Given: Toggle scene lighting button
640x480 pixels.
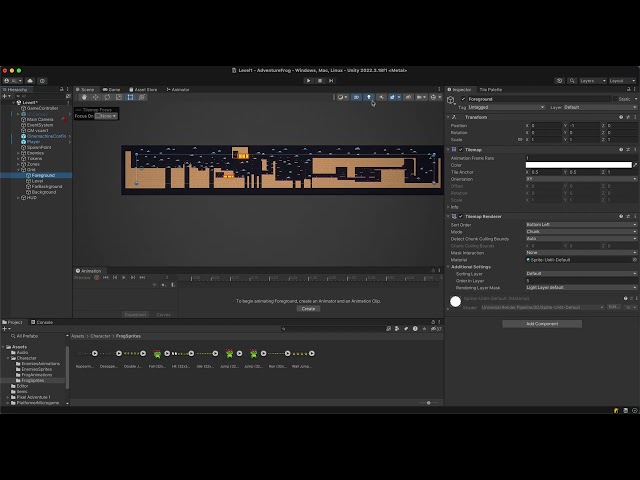Looking at the screenshot, I should click(369, 97).
